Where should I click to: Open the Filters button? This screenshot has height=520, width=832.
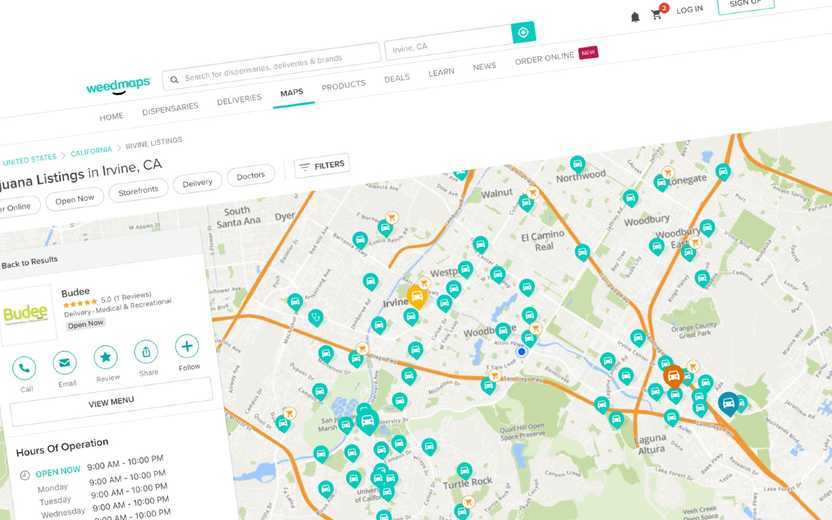click(322, 166)
